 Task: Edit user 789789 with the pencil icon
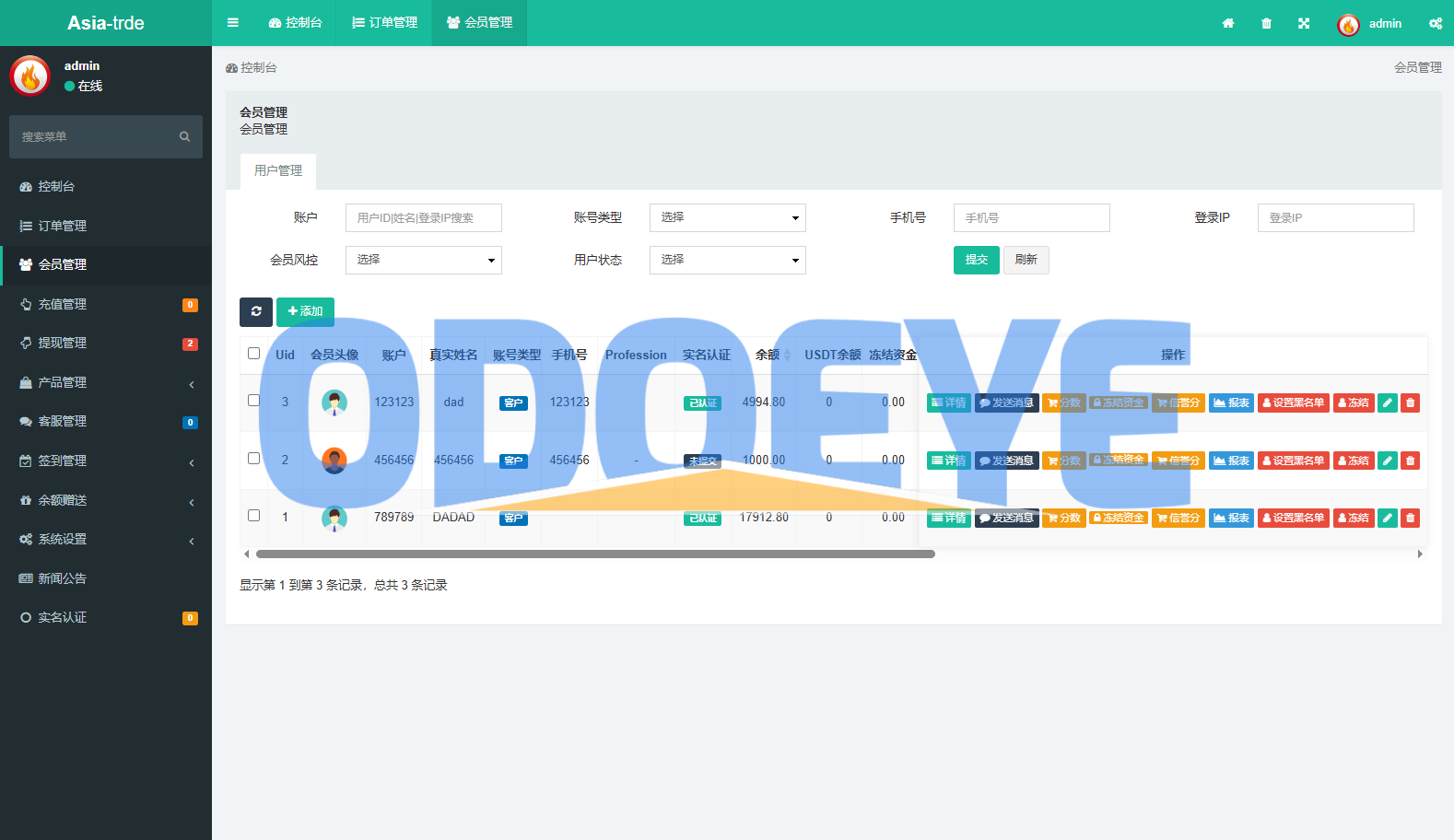click(1388, 518)
